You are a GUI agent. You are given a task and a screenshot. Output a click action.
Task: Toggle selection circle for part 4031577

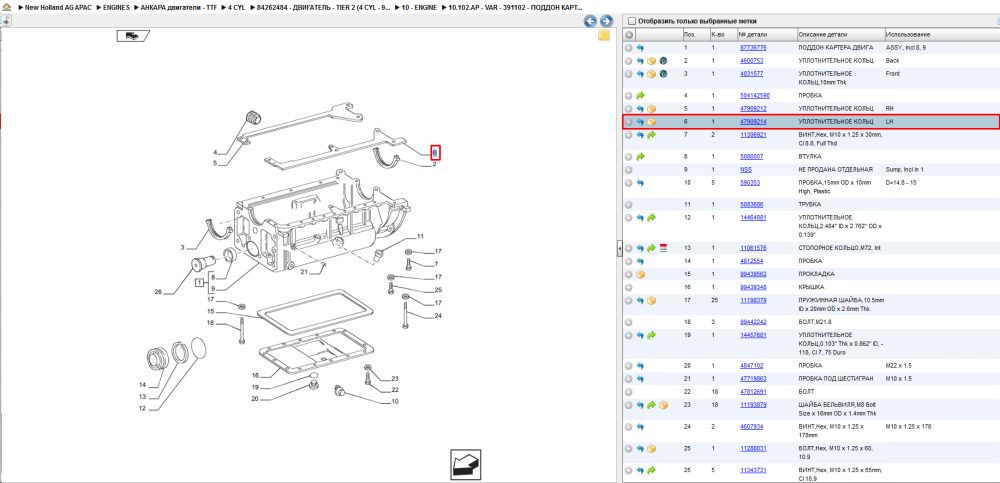pos(629,74)
